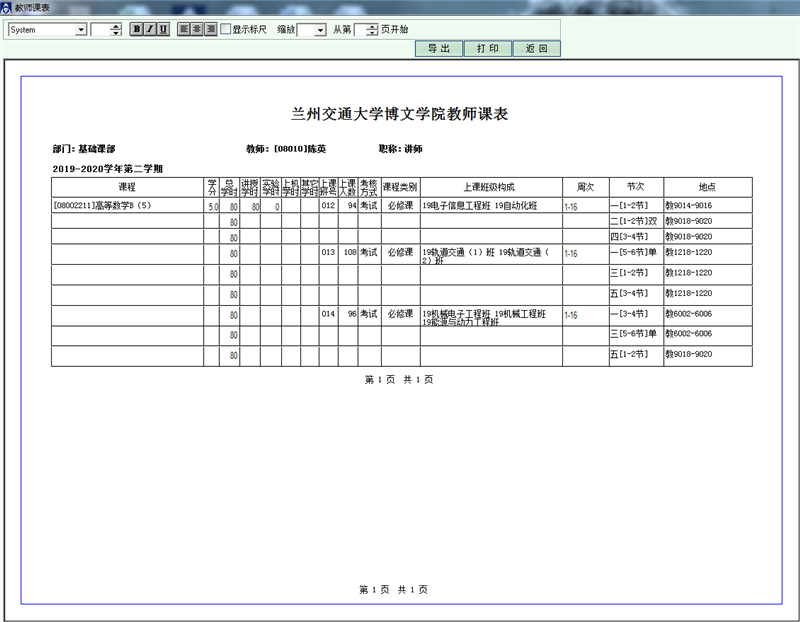800x622 pixels.
Task: Expand the 缩放 zoom dropdown
Action: (x=320, y=30)
